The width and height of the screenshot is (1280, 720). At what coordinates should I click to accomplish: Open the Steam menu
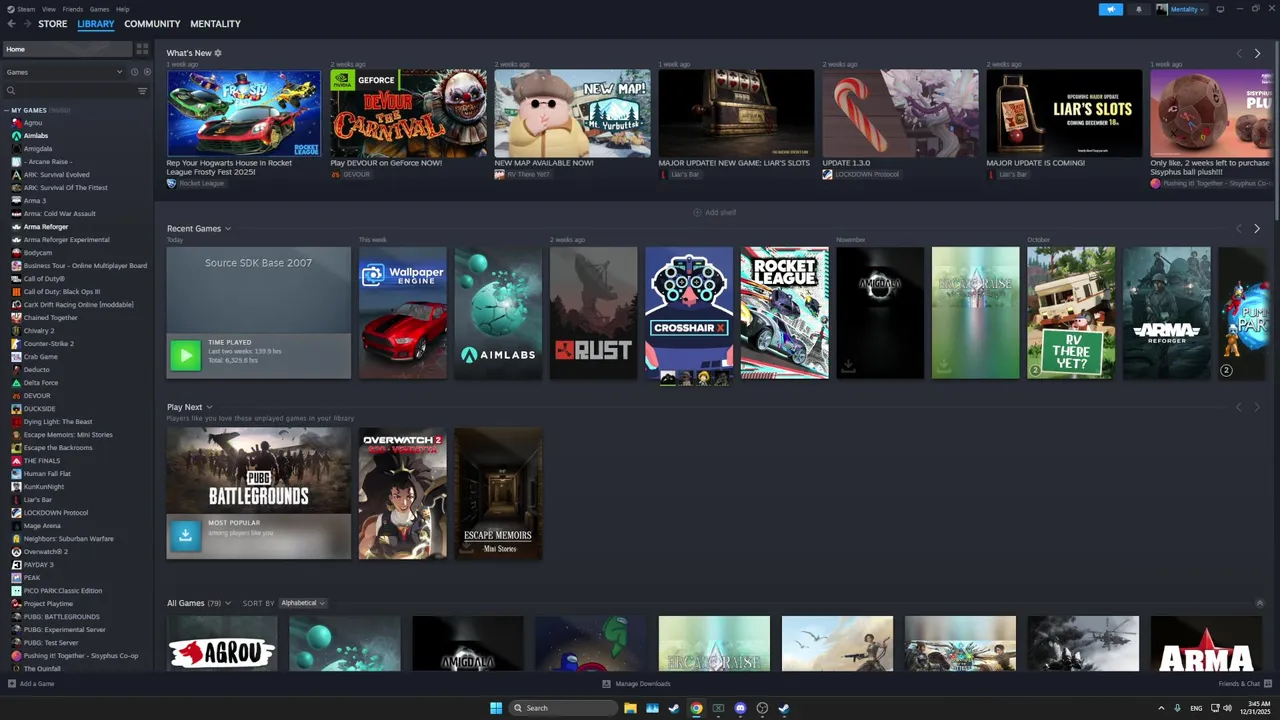click(x=22, y=9)
